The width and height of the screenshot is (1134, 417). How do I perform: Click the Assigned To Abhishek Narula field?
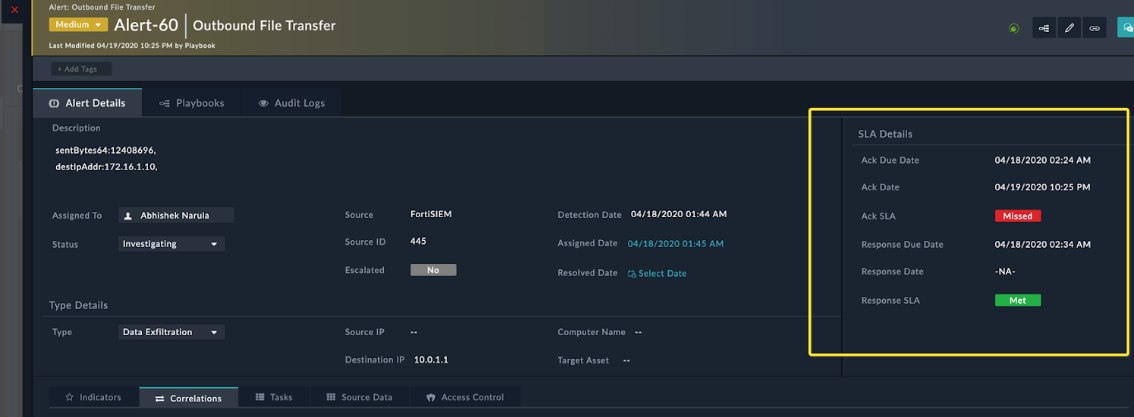176,215
